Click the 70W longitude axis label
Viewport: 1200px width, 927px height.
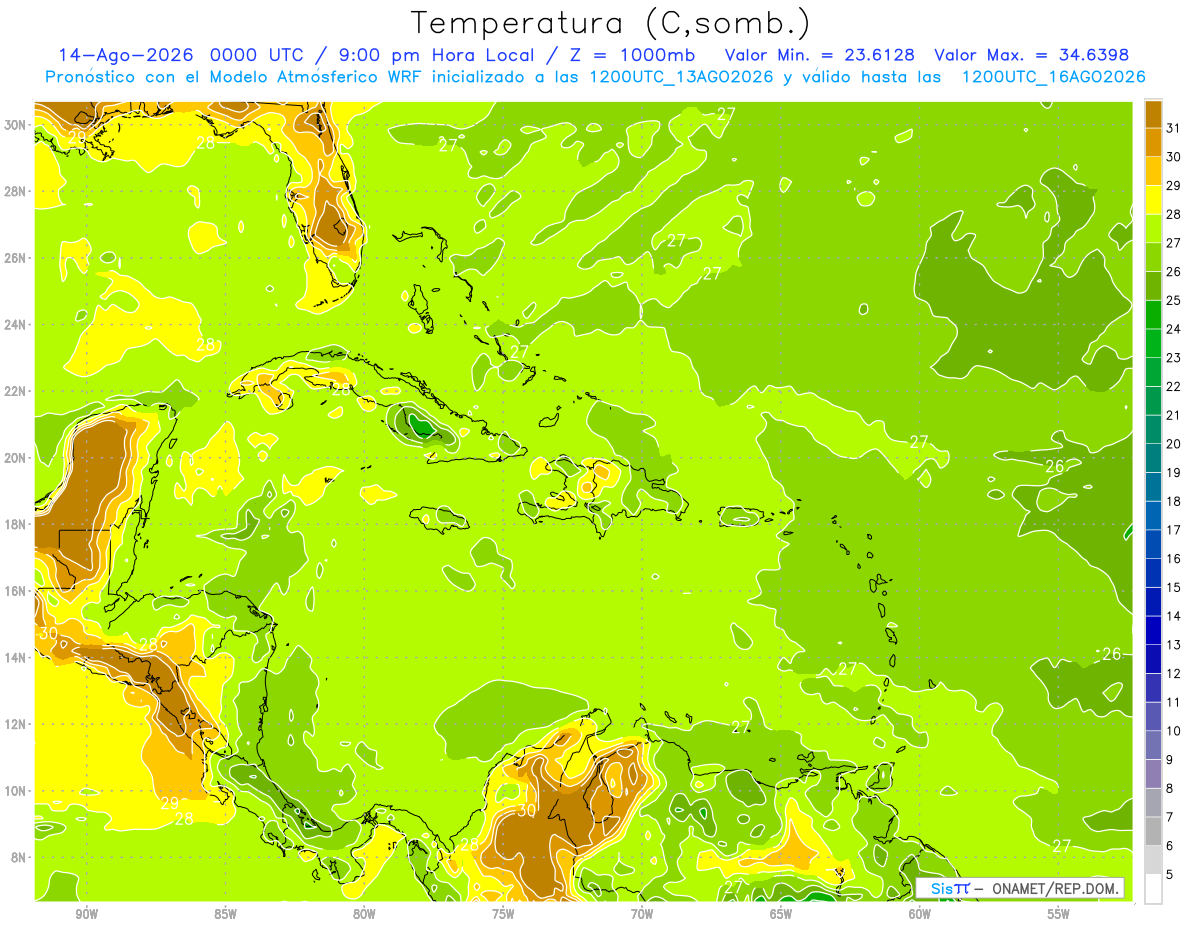[642, 914]
